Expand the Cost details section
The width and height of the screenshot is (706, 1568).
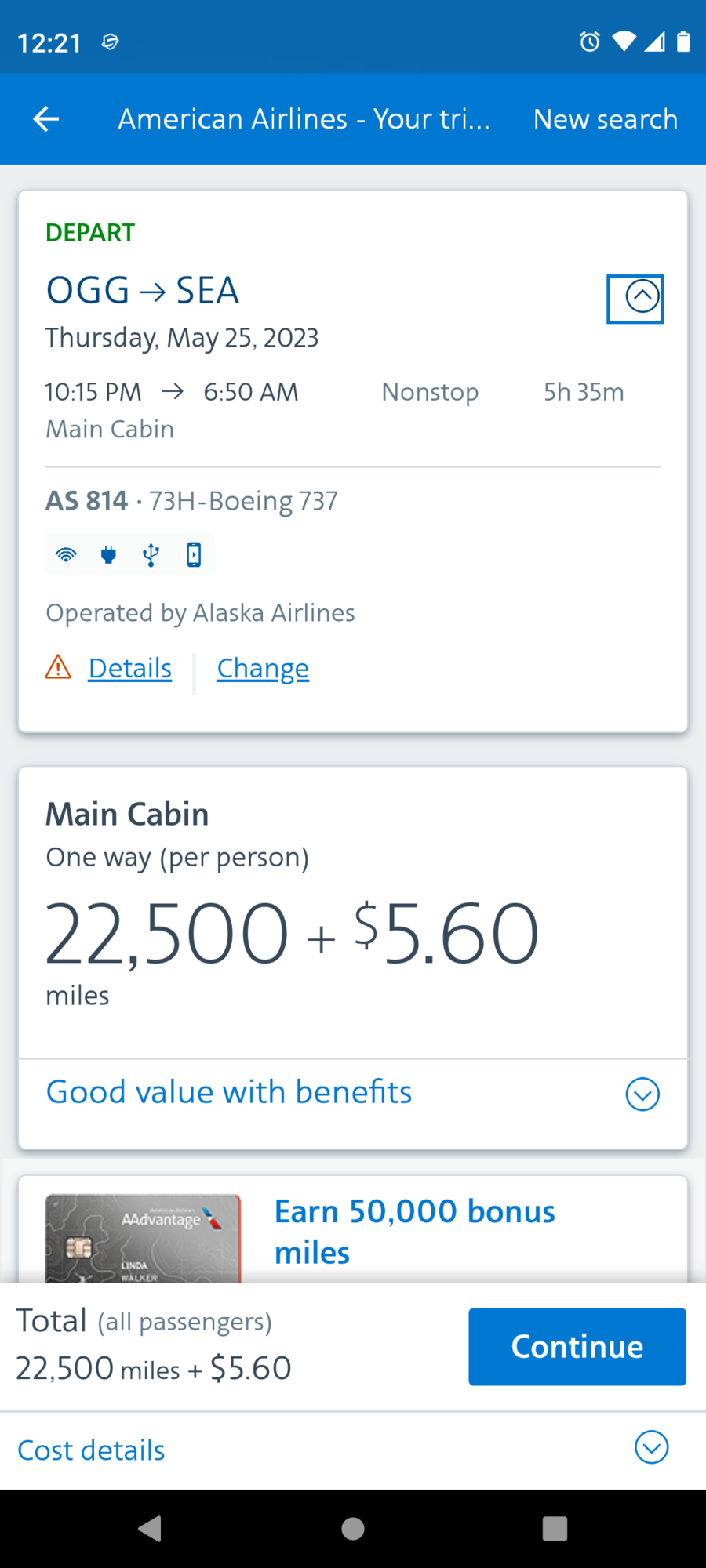(x=651, y=1447)
